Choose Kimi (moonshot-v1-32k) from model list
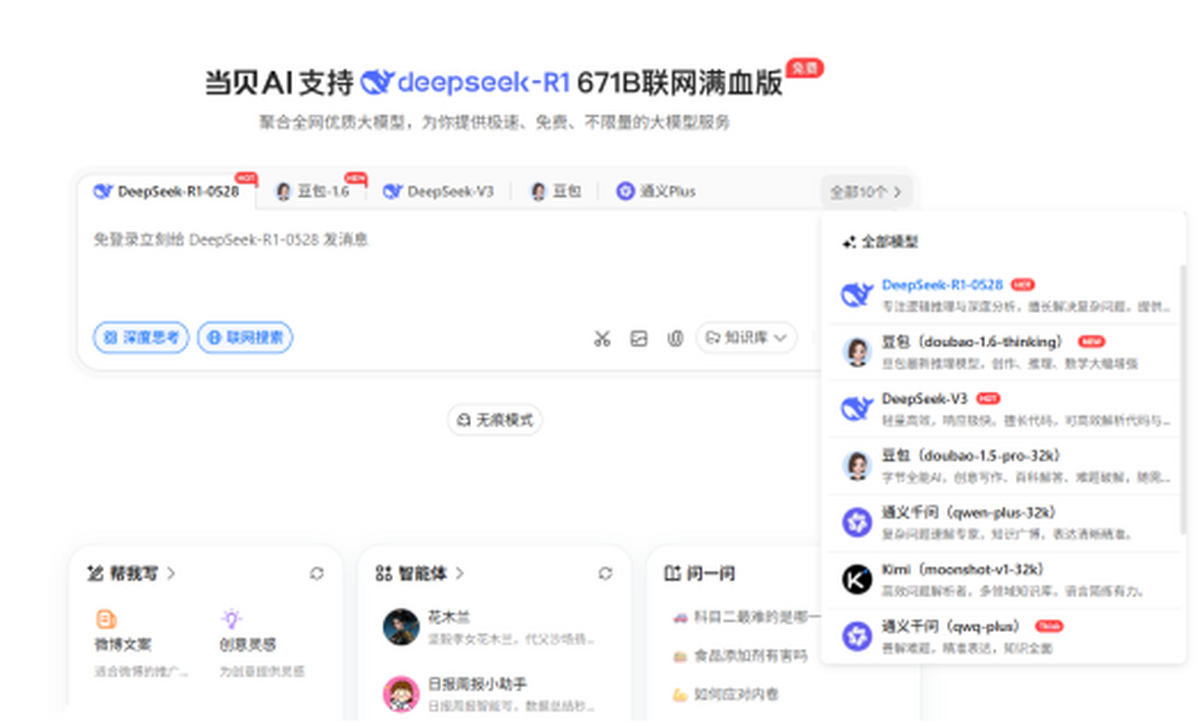The image size is (1200, 723). pos(1002,580)
